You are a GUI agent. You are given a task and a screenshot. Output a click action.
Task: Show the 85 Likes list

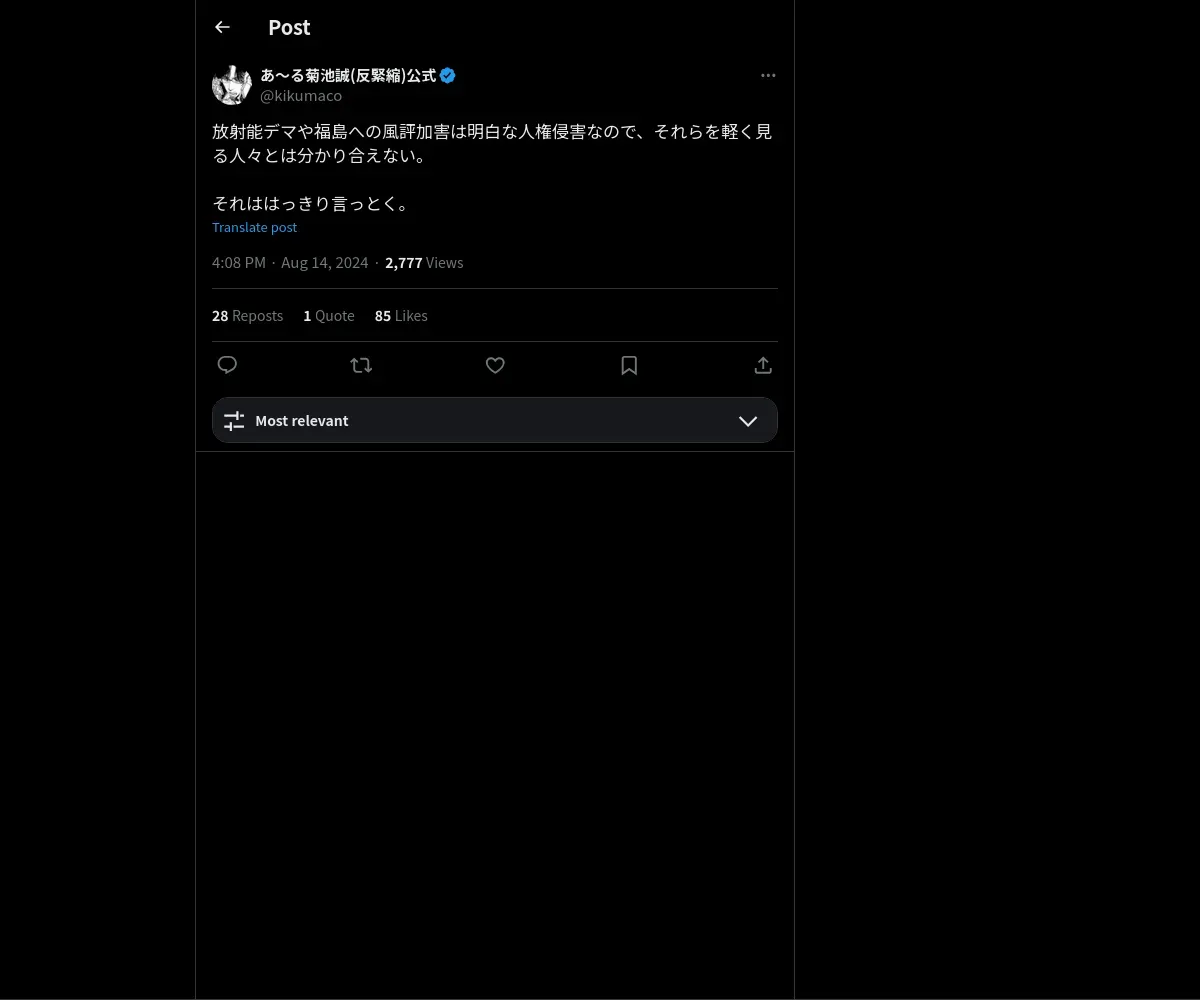coord(401,315)
